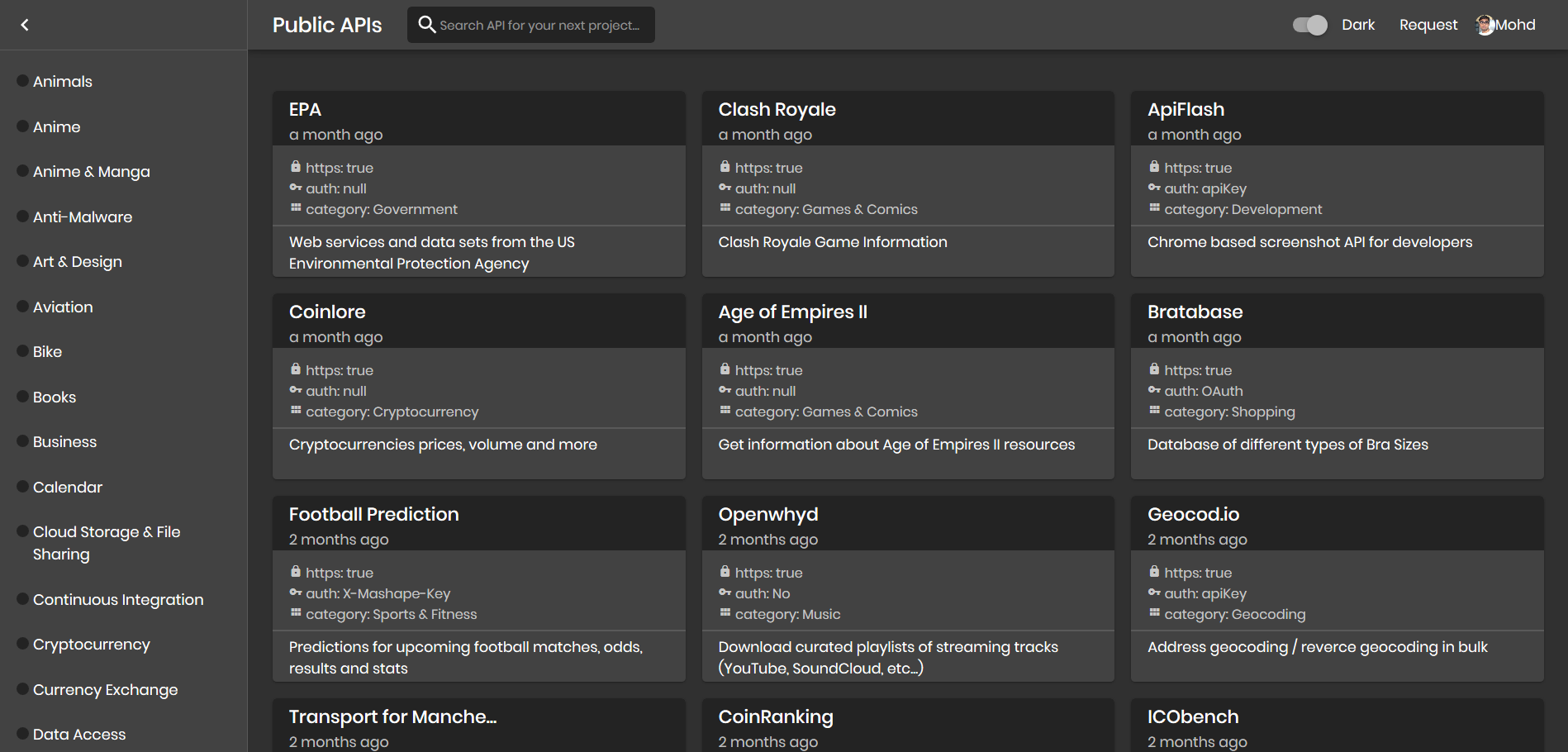Screen dimensions: 1568x752
Task: Click the Public APIs site title
Action: tap(327, 25)
